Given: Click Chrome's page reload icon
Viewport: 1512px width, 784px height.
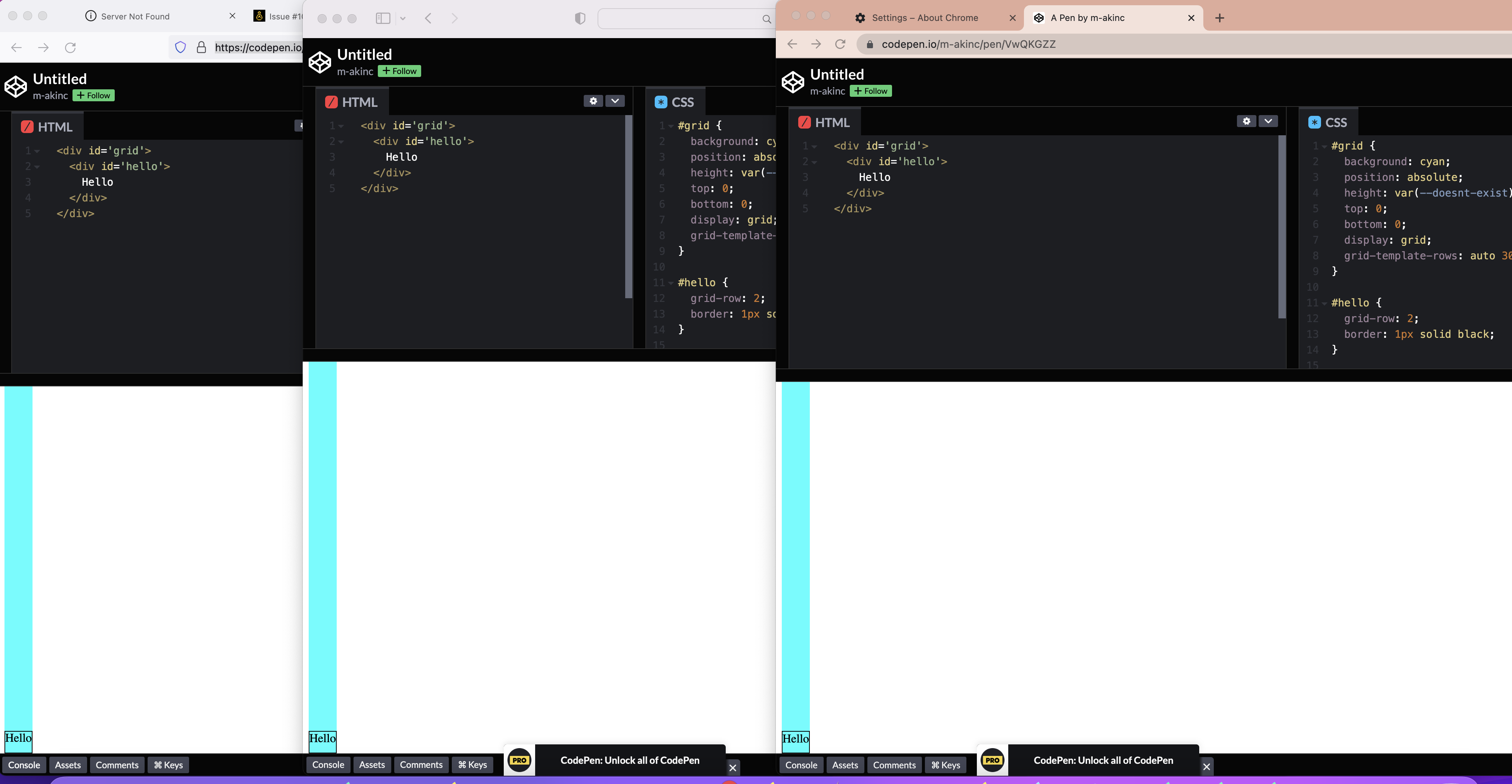Looking at the screenshot, I should pyautogui.click(x=840, y=44).
